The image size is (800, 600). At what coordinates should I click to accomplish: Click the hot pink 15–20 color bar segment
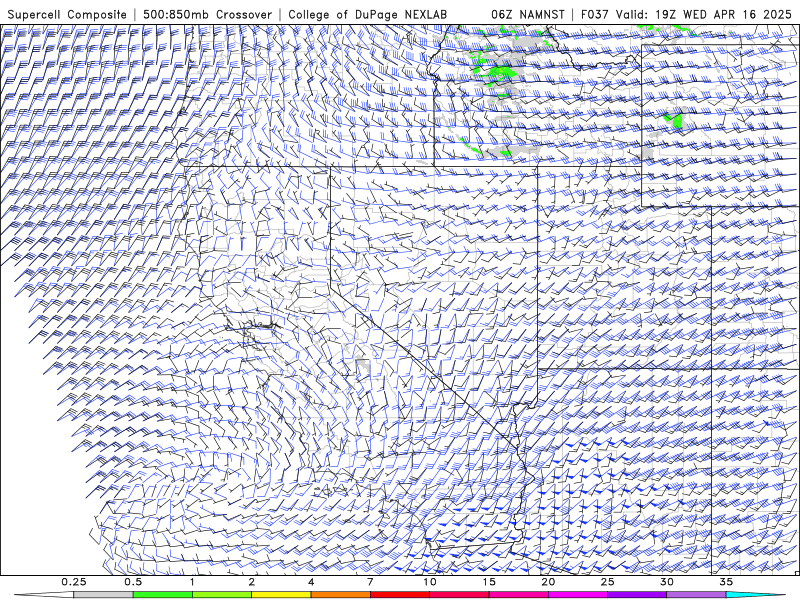coord(518,595)
